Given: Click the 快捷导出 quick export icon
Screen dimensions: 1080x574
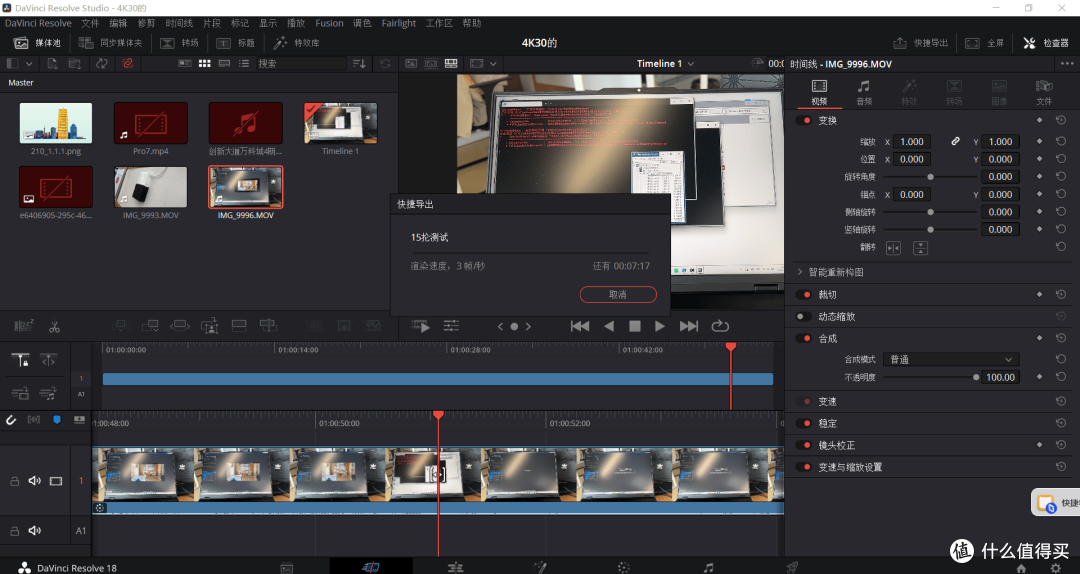Looking at the screenshot, I should click(900, 43).
